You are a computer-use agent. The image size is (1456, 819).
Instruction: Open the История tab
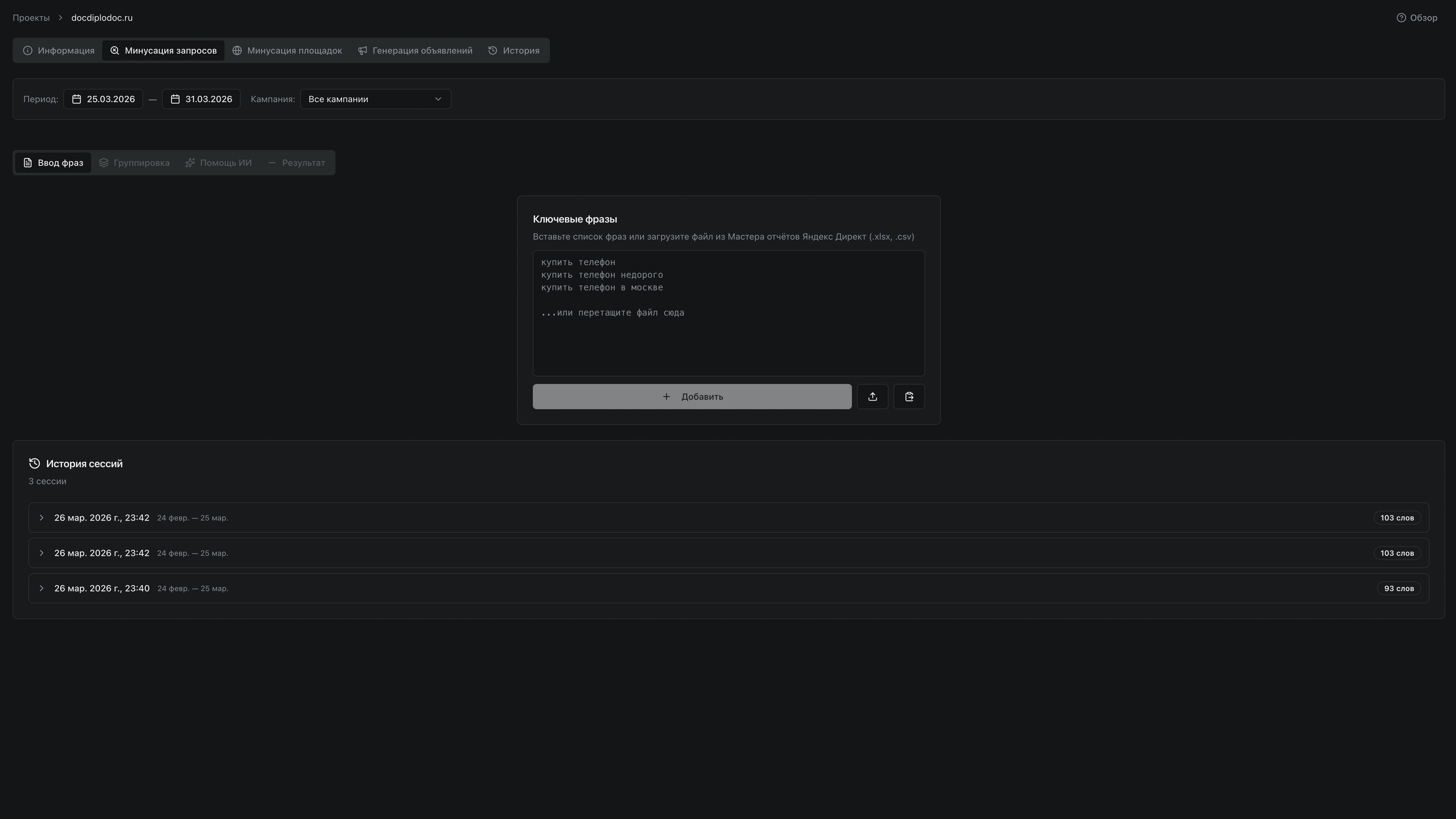513,50
